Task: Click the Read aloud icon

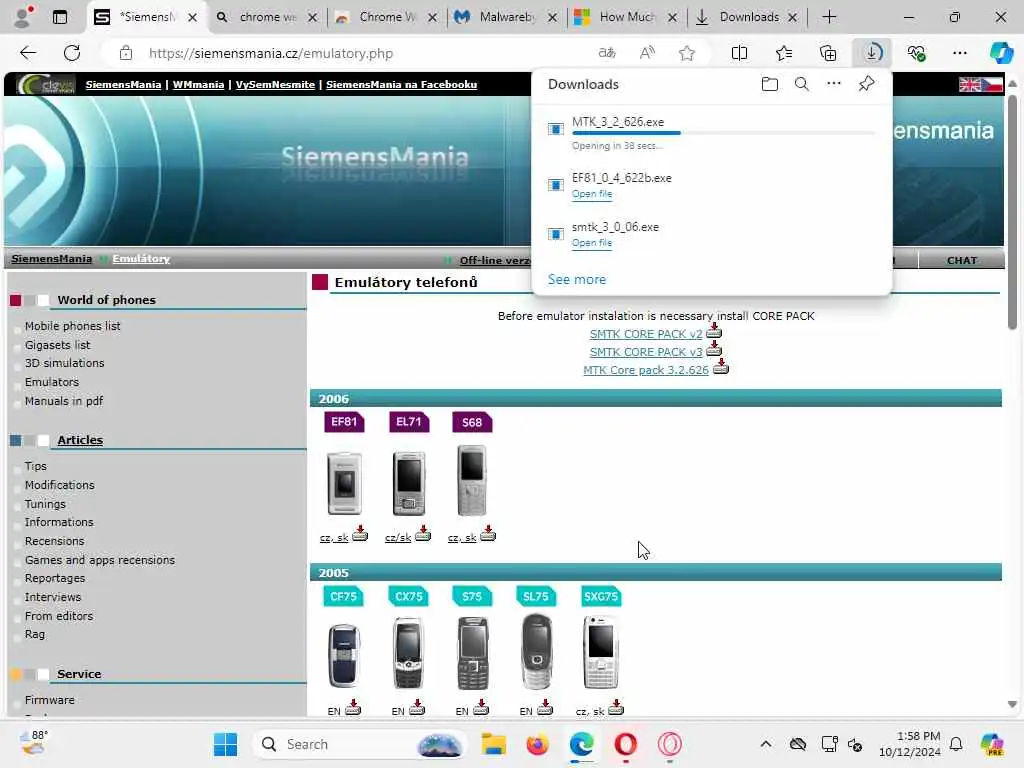Action: (647, 53)
